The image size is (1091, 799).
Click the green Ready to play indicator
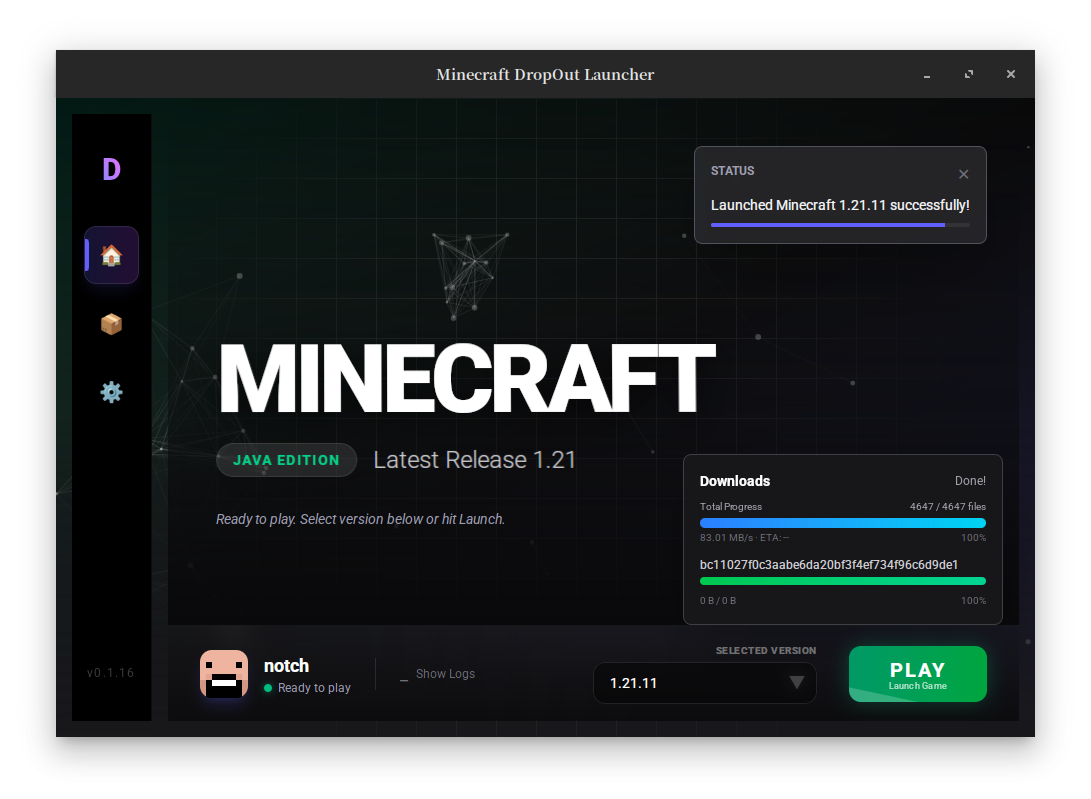click(268, 688)
